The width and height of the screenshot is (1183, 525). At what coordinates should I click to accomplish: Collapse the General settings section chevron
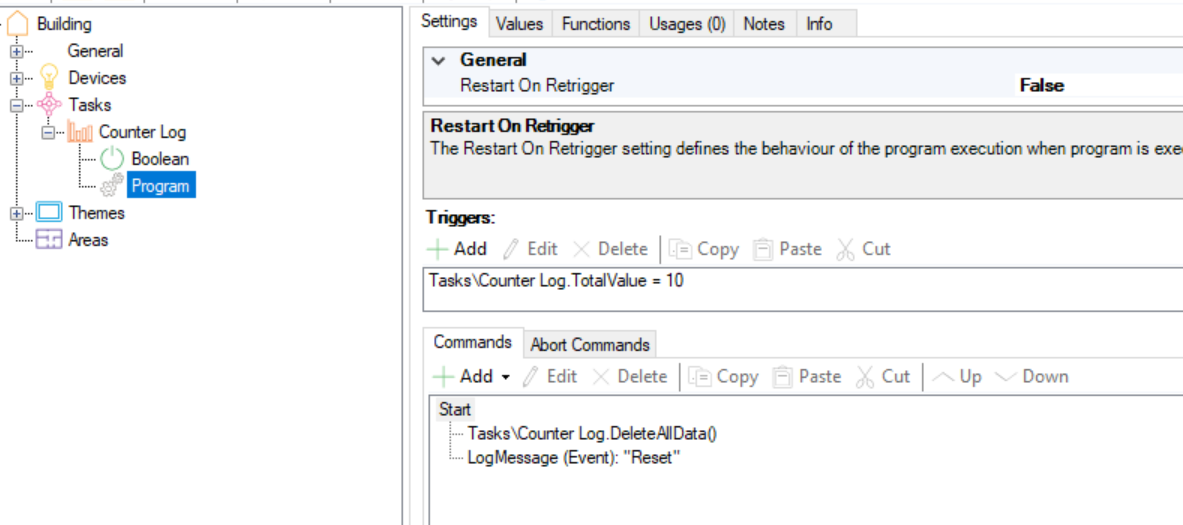tap(438, 61)
